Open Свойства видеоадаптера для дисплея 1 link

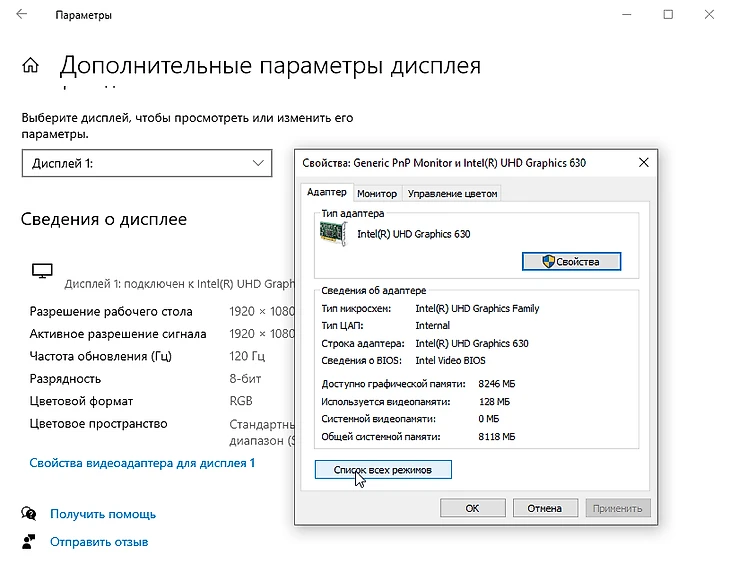[142, 463]
